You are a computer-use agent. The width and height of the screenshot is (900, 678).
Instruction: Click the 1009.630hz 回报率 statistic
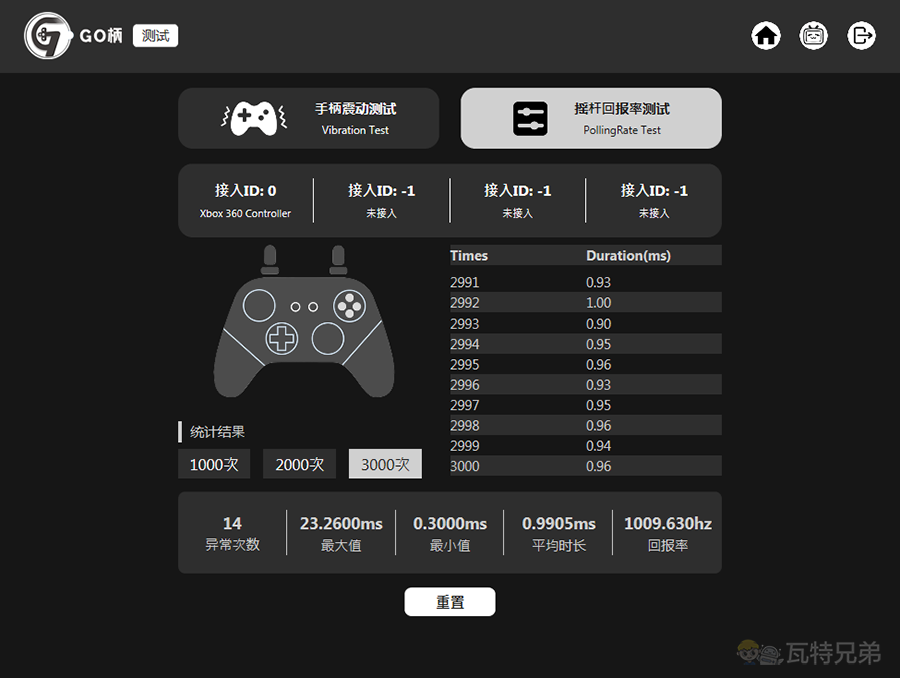point(668,533)
